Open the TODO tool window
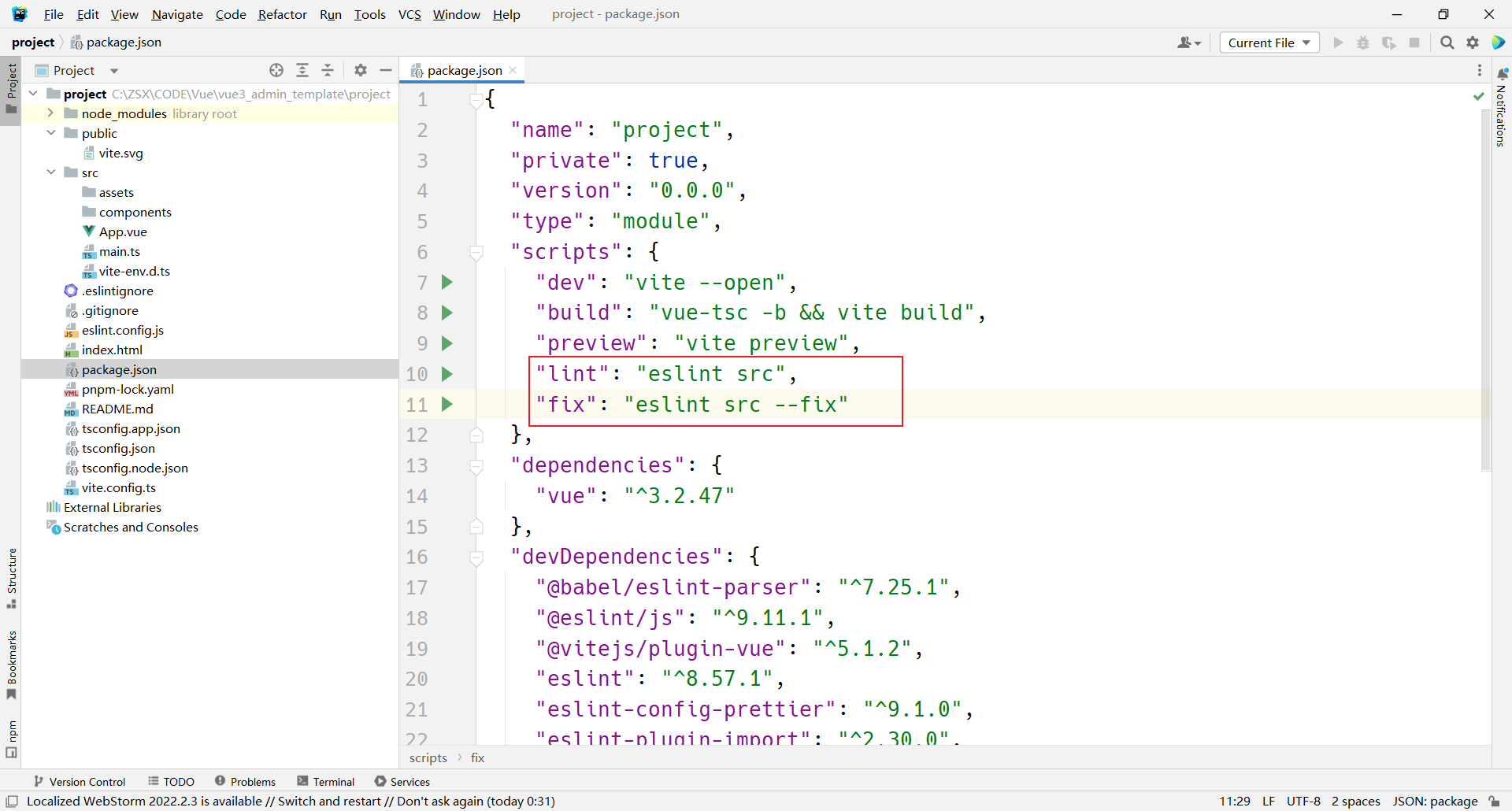The image size is (1512, 811). 171,781
